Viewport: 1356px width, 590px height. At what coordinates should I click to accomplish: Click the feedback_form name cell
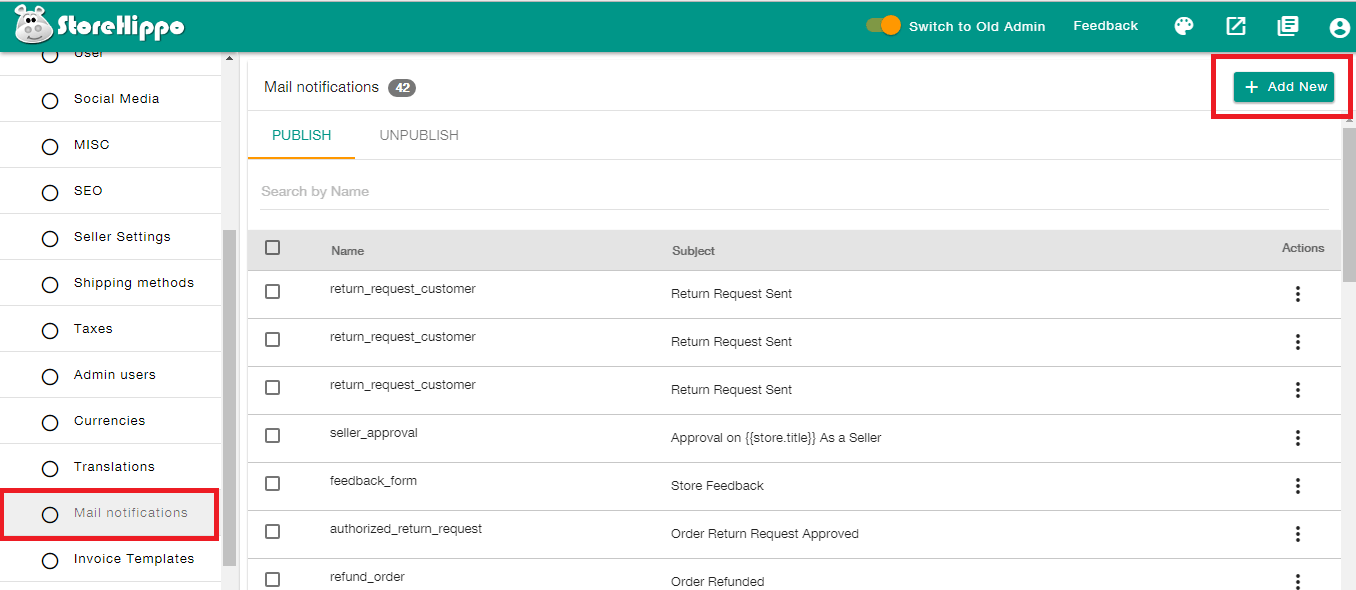point(373,481)
